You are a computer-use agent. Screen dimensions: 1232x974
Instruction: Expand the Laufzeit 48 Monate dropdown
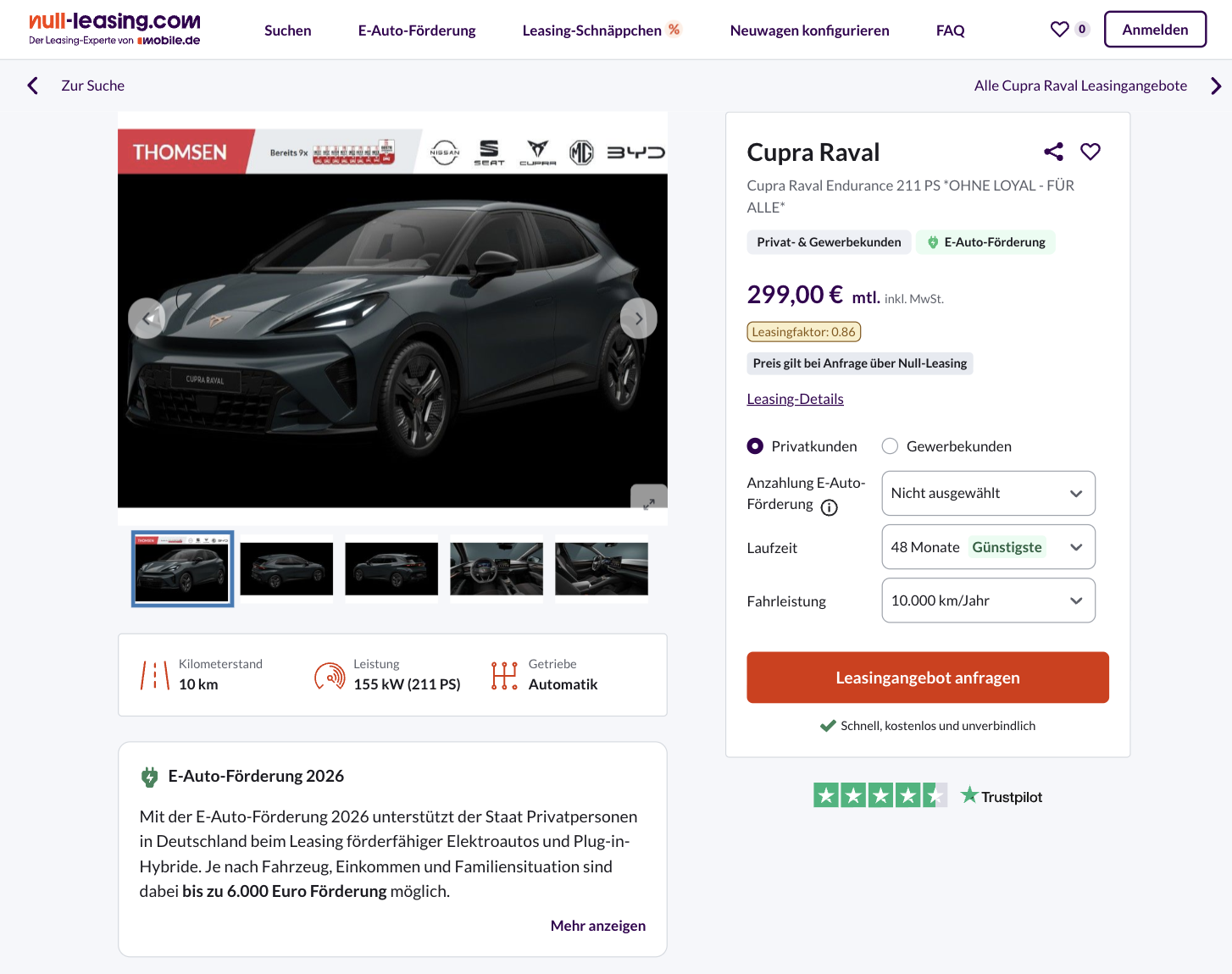pos(988,547)
